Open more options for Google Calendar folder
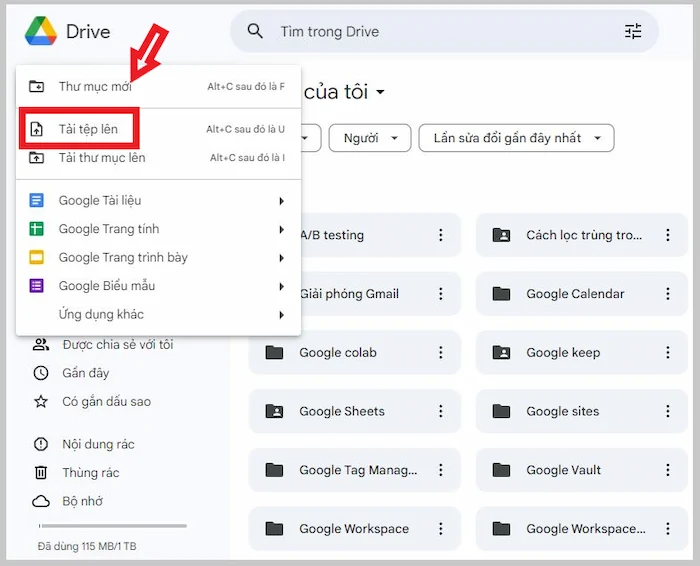The image size is (700, 566). tap(668, 294)
